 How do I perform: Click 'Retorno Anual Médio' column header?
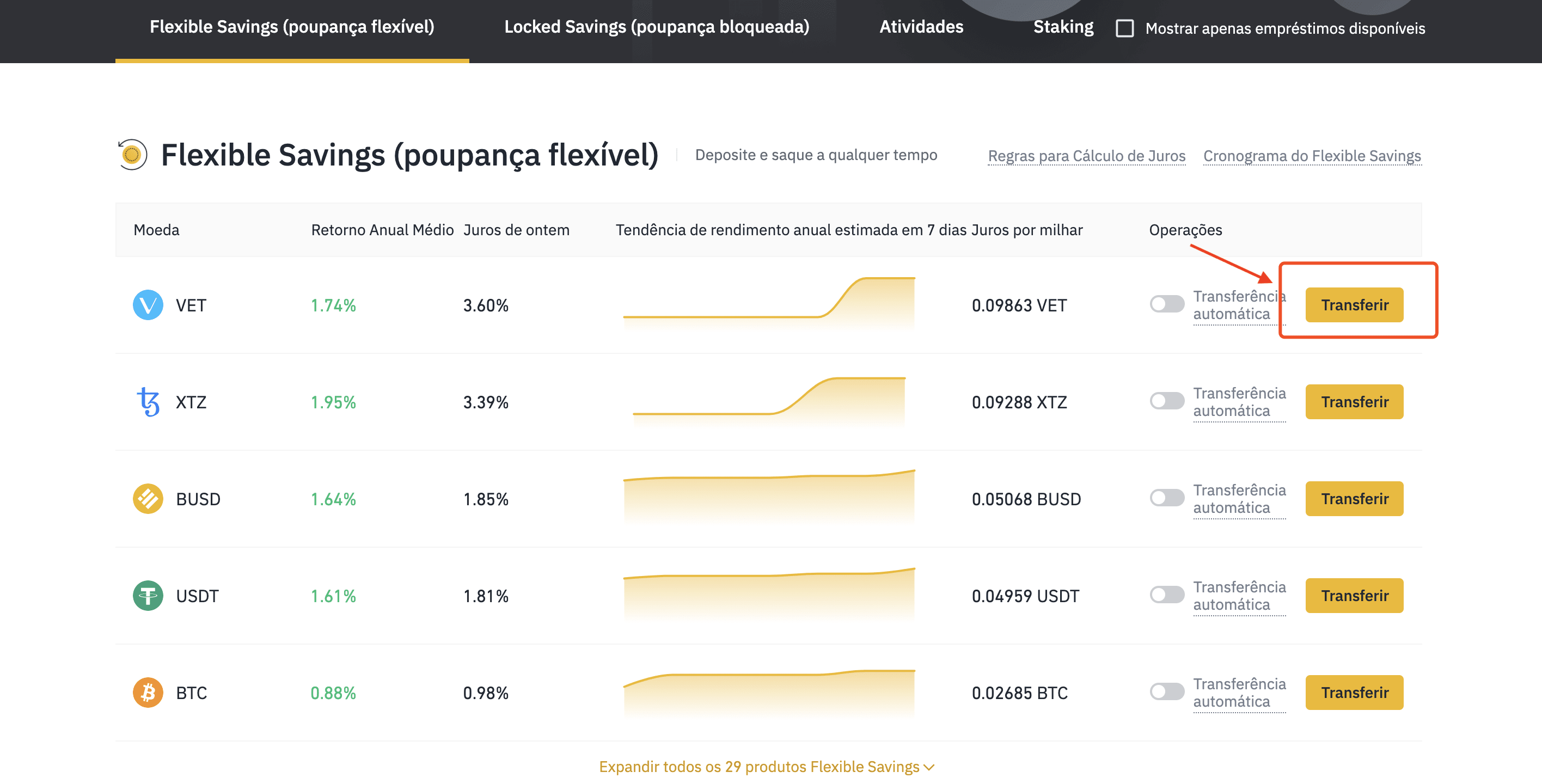(383, 230)
